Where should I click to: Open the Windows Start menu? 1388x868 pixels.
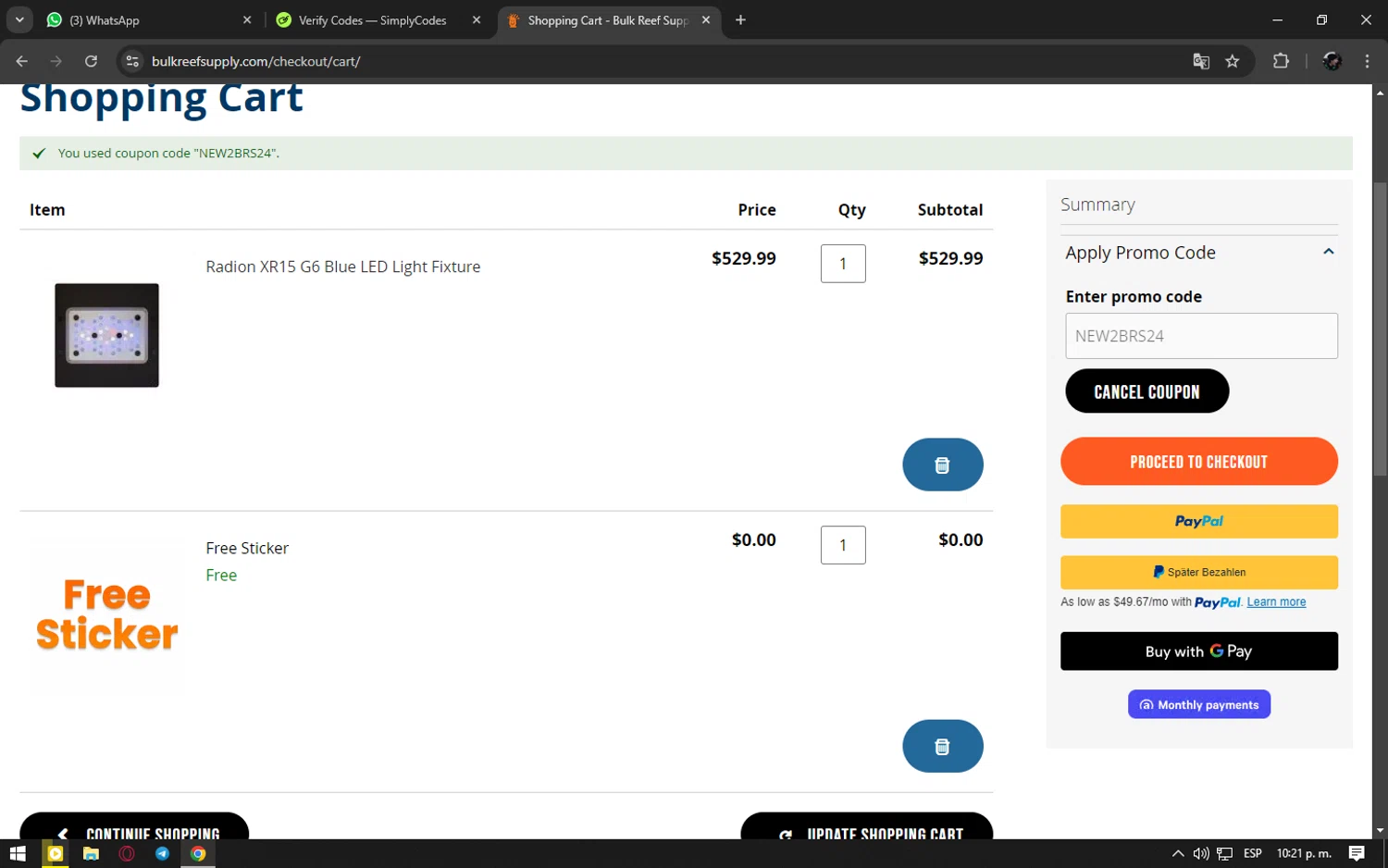click(x=18, y=853)
